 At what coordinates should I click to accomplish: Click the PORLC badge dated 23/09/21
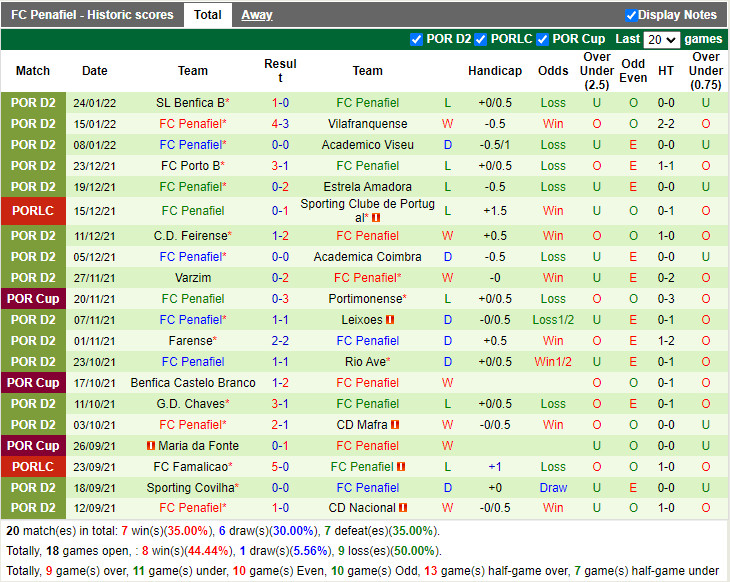[x=33, y=467]
